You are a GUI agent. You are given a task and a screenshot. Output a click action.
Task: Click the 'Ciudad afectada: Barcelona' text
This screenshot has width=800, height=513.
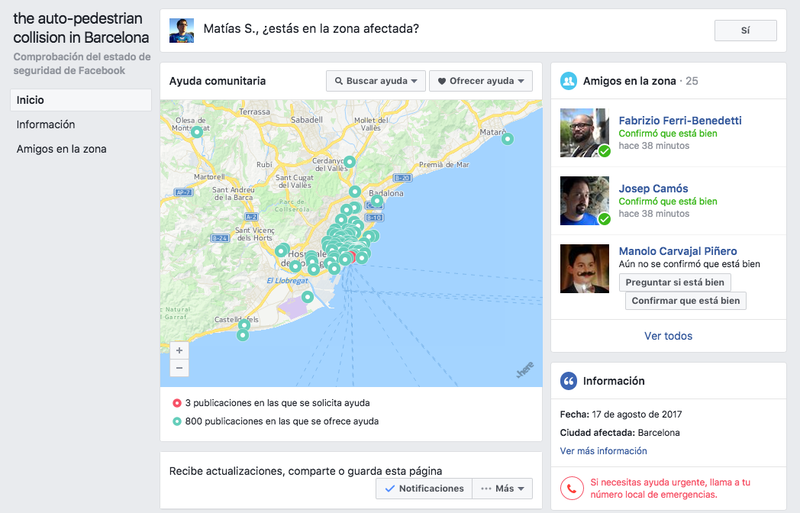620,432
